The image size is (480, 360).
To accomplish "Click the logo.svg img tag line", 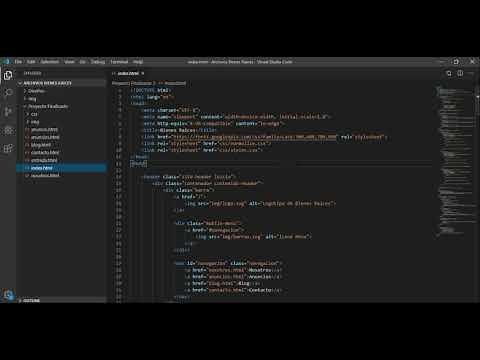I will coord(260,203).
